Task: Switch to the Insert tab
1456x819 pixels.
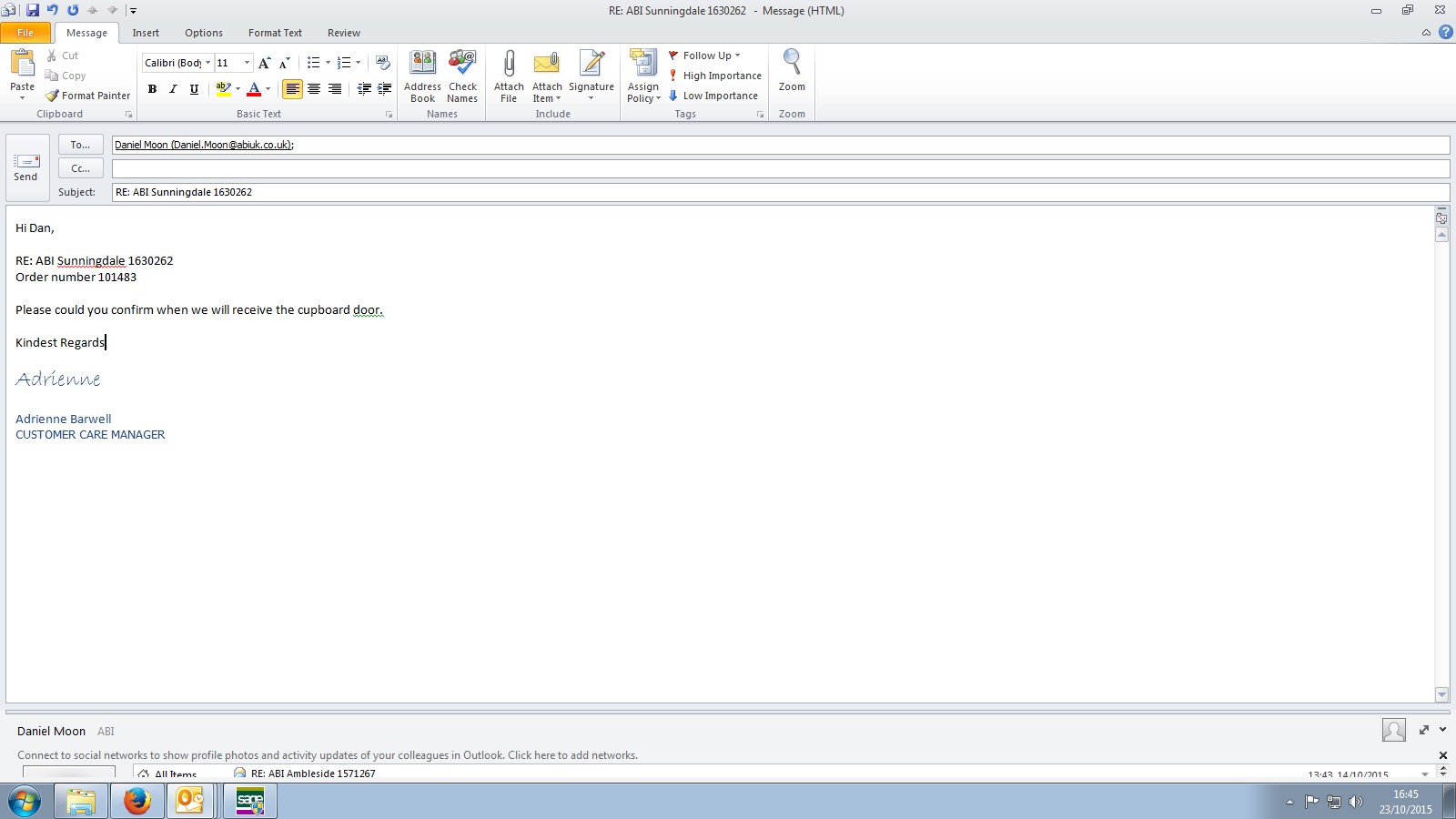Action: (x=146, y=33)
